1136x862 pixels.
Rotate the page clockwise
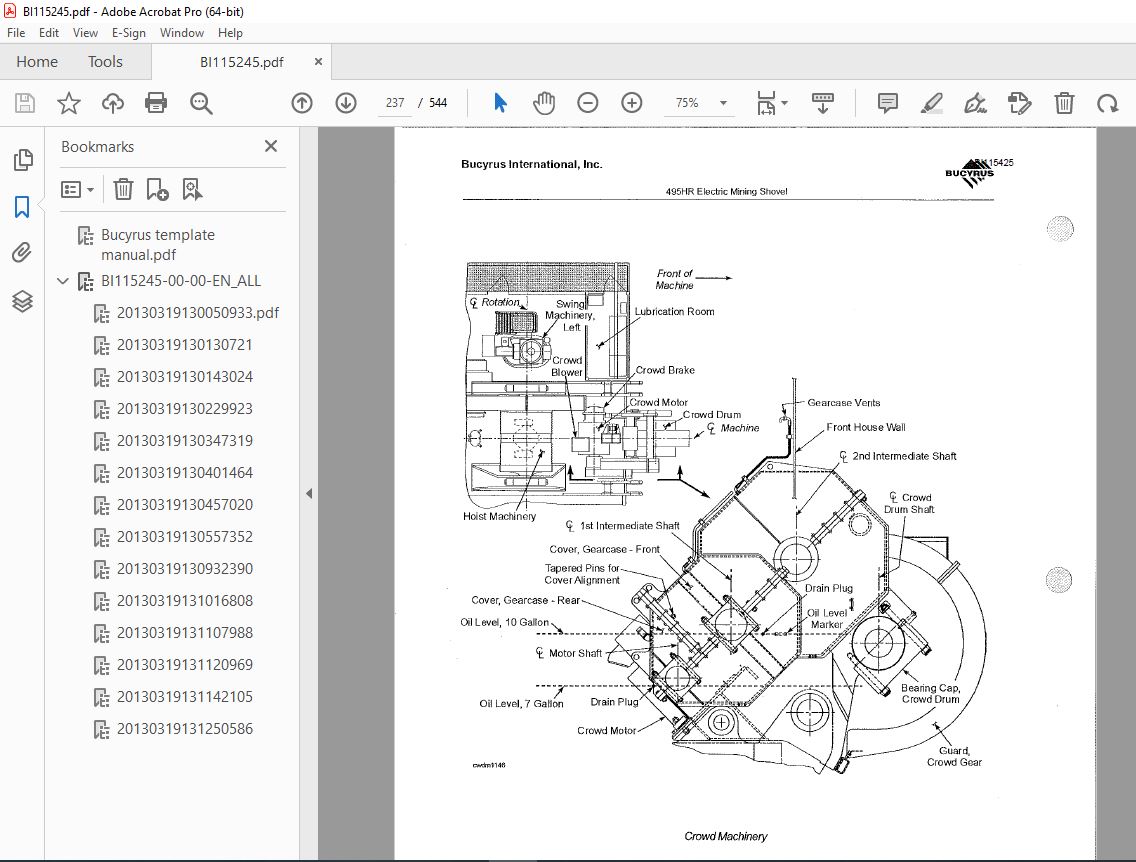pos(1107,103)
